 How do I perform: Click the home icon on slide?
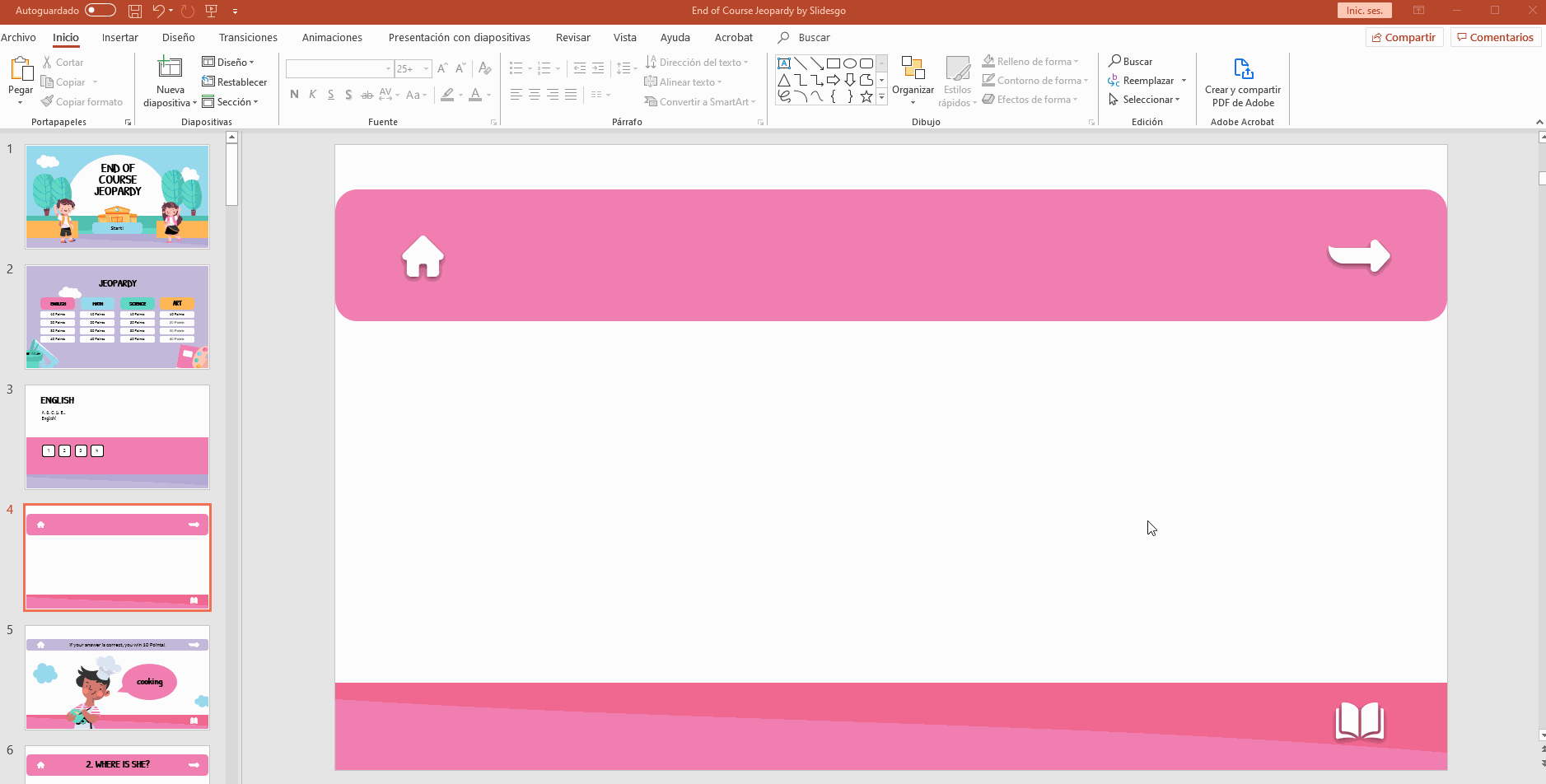(x=423, y=256)
